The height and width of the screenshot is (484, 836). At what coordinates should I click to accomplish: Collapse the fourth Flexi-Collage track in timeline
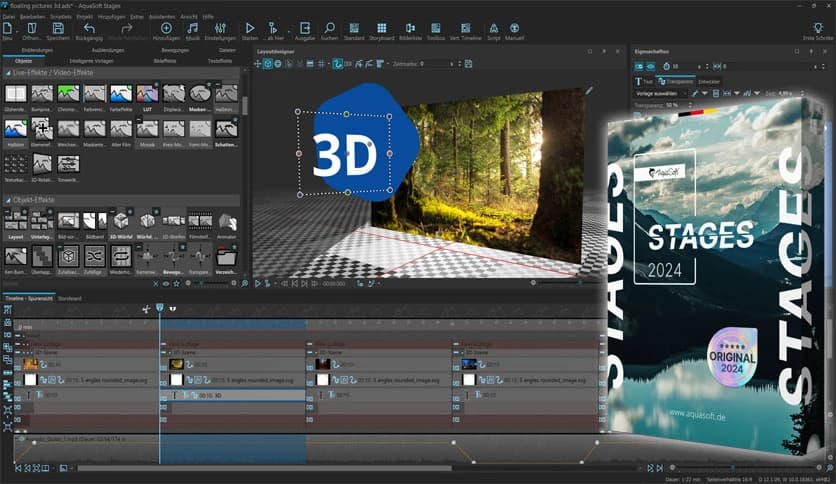coord(455,345)
